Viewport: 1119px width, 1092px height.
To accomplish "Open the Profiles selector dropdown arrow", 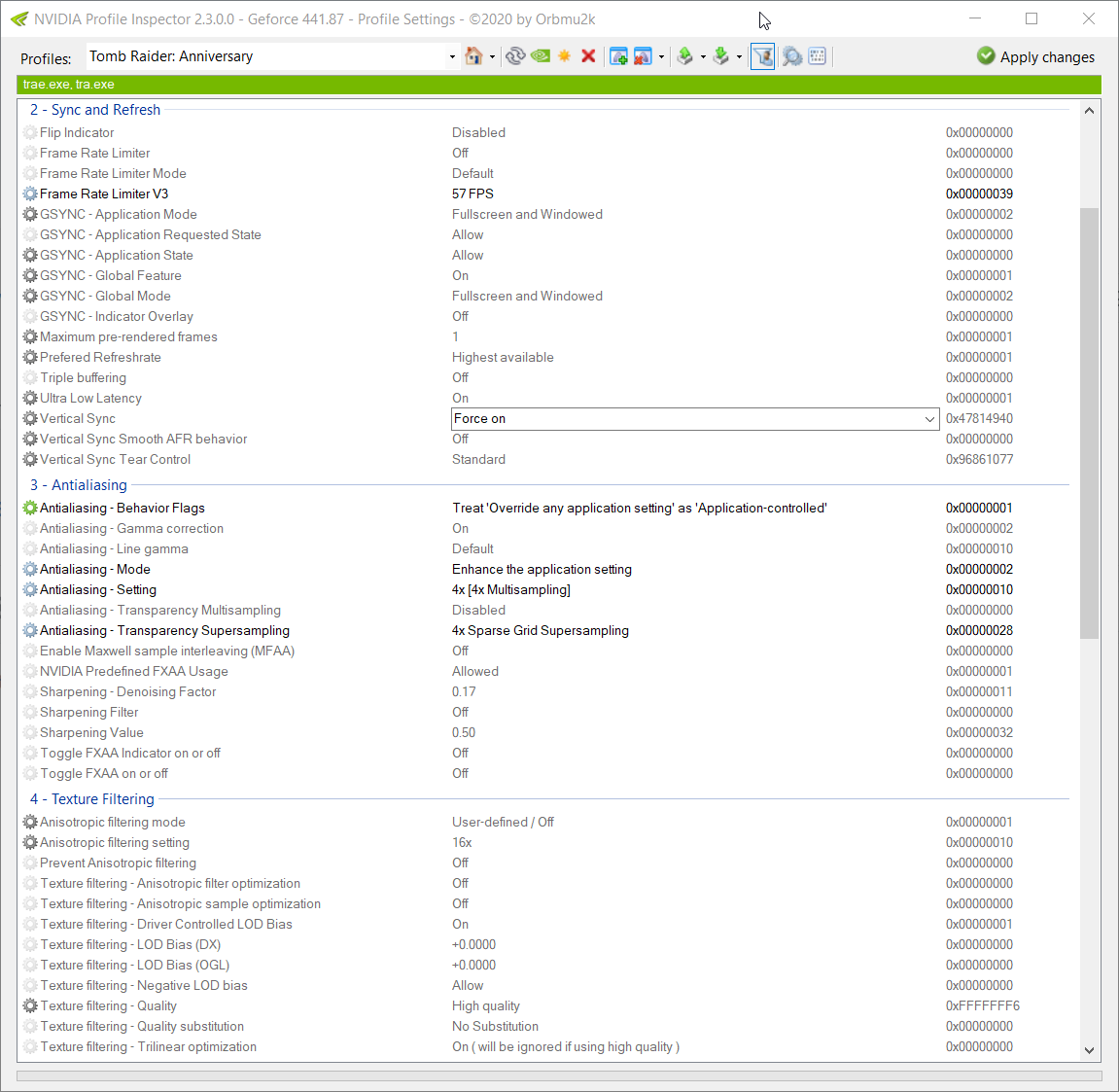I will point(450,56).
